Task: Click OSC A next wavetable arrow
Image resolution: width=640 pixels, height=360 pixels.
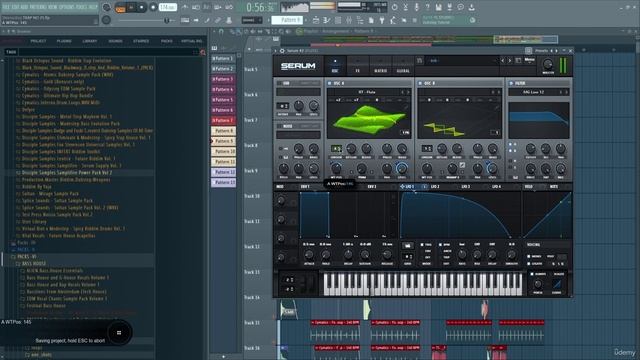Action: (407, 92)
